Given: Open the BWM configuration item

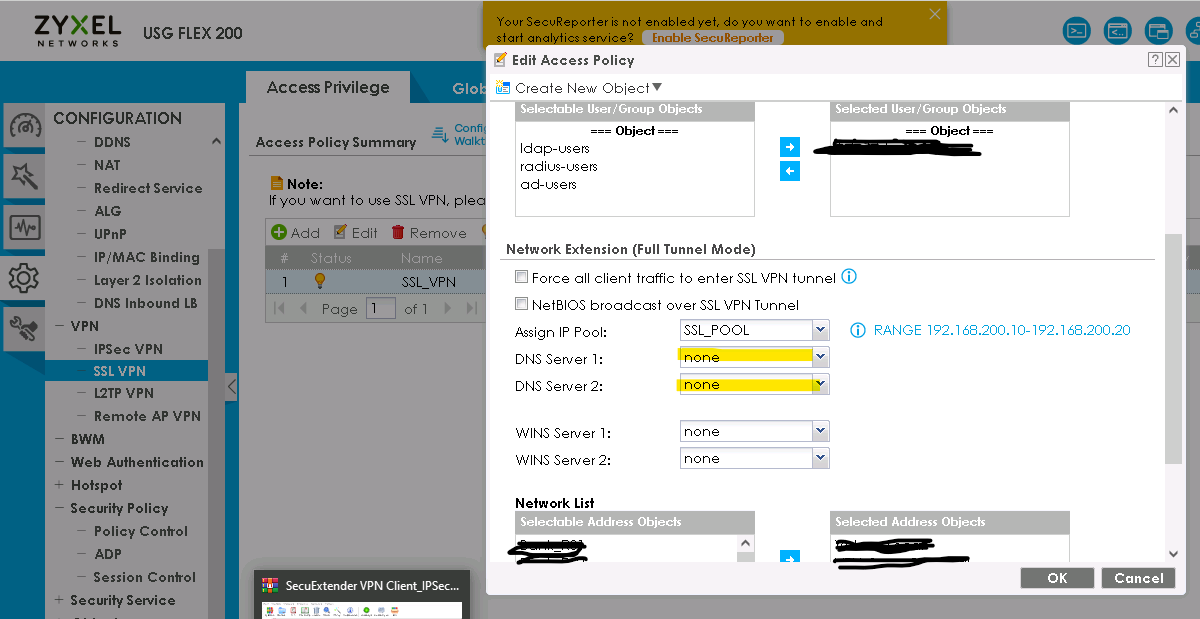Looking at the screenshot, I should point(87,439).
